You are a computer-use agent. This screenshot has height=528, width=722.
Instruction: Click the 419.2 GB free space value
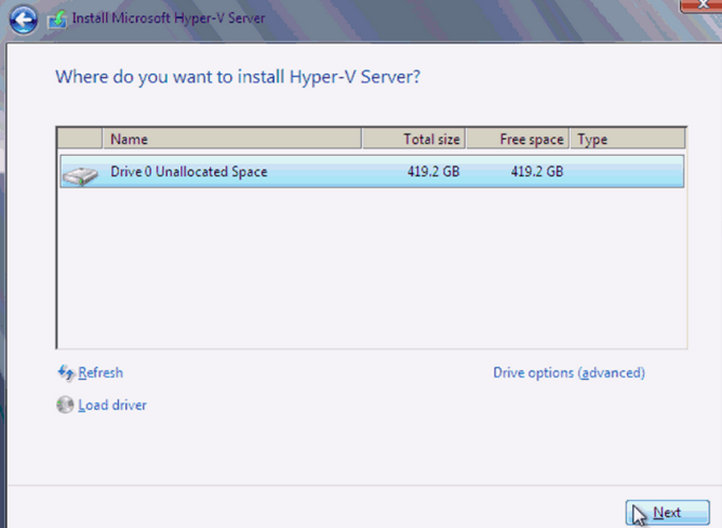537,172
